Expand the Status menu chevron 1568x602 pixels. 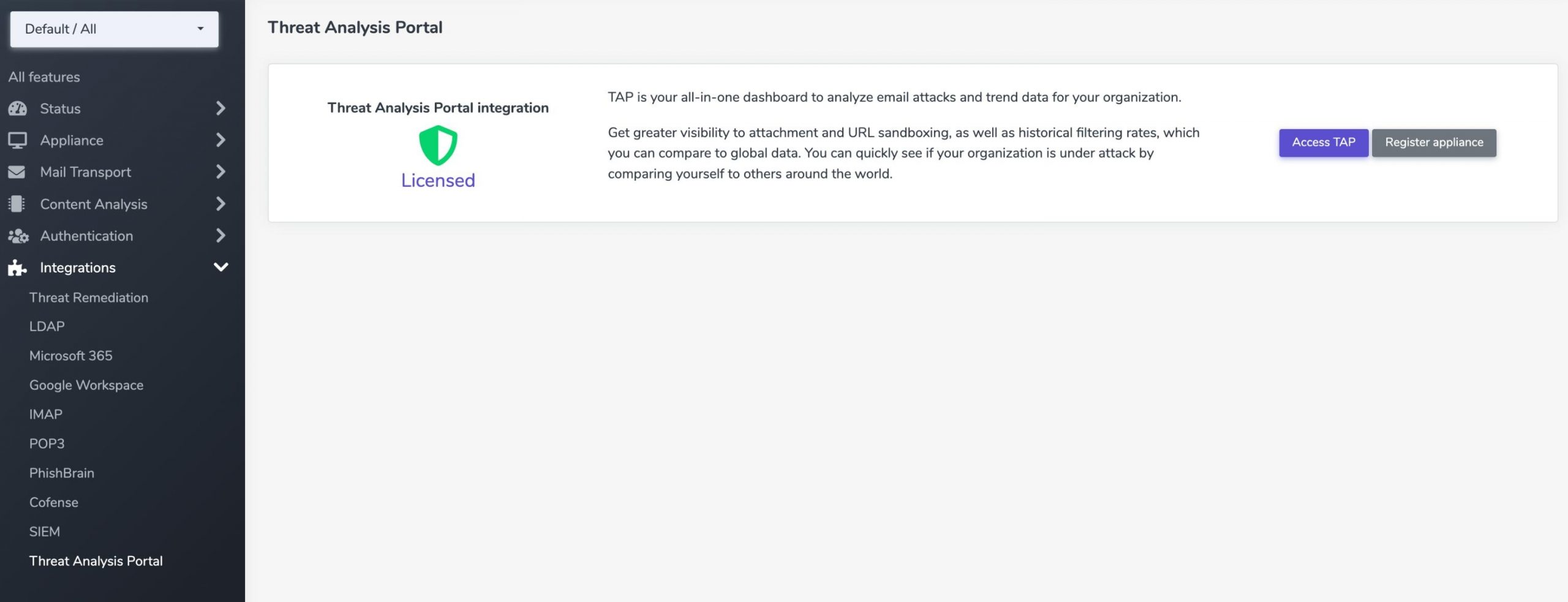pyautogui.click(x=221, y=108)
